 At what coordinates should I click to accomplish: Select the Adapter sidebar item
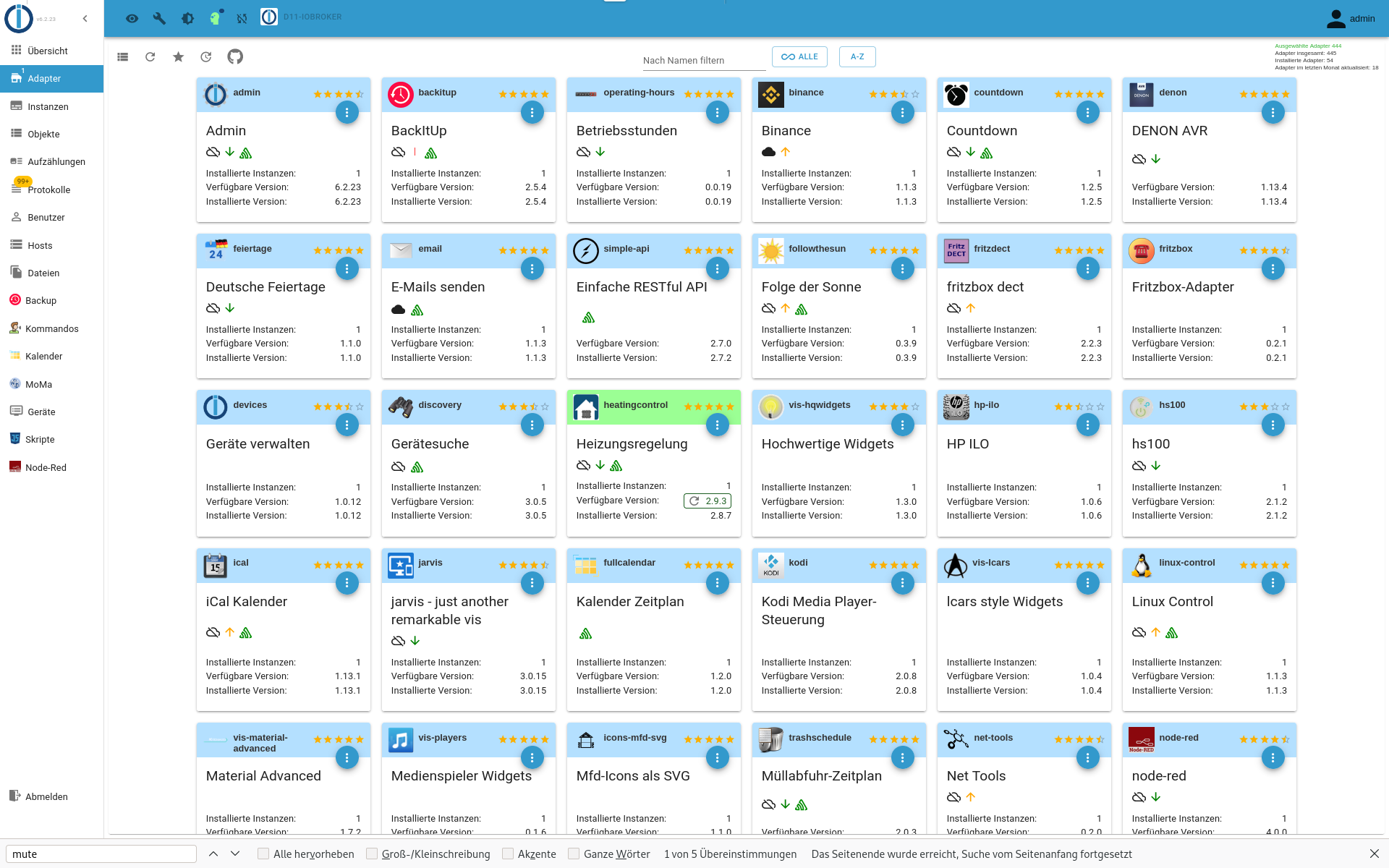[x=51, y=78]
